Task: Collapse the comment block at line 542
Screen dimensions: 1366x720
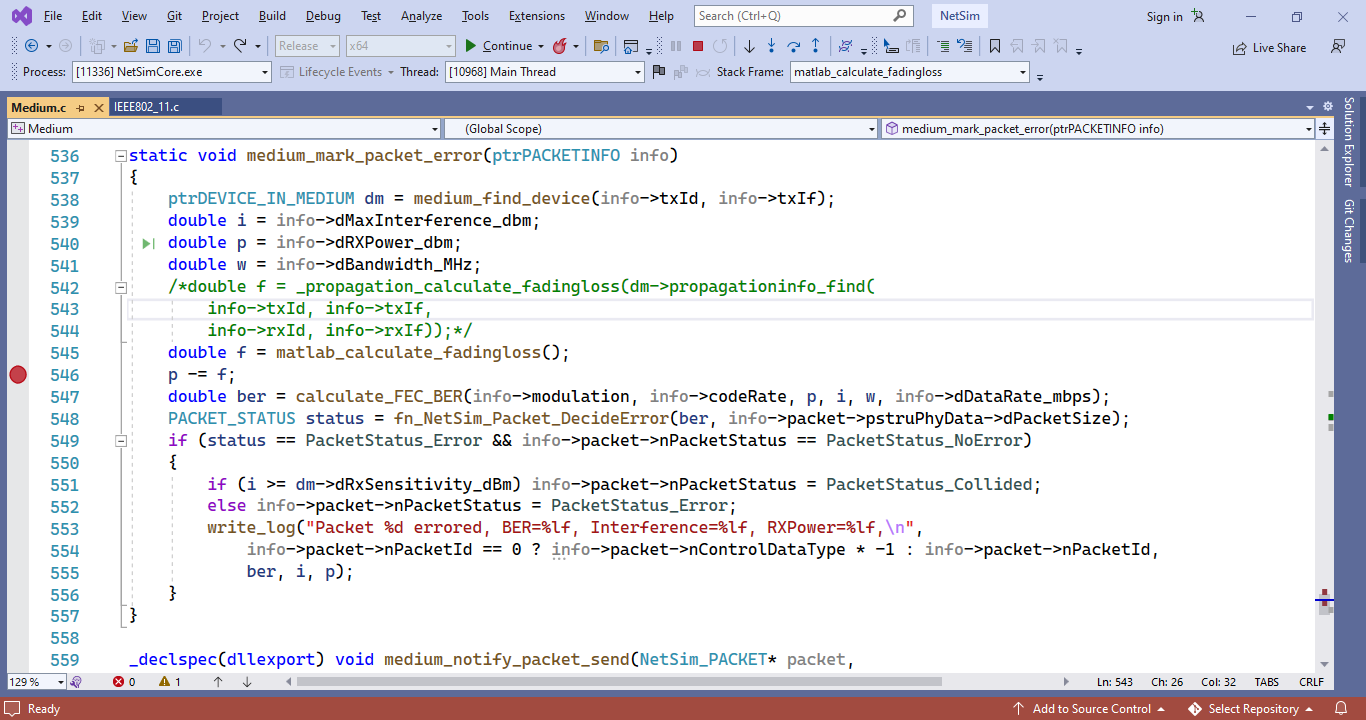Action: [121, 288]
